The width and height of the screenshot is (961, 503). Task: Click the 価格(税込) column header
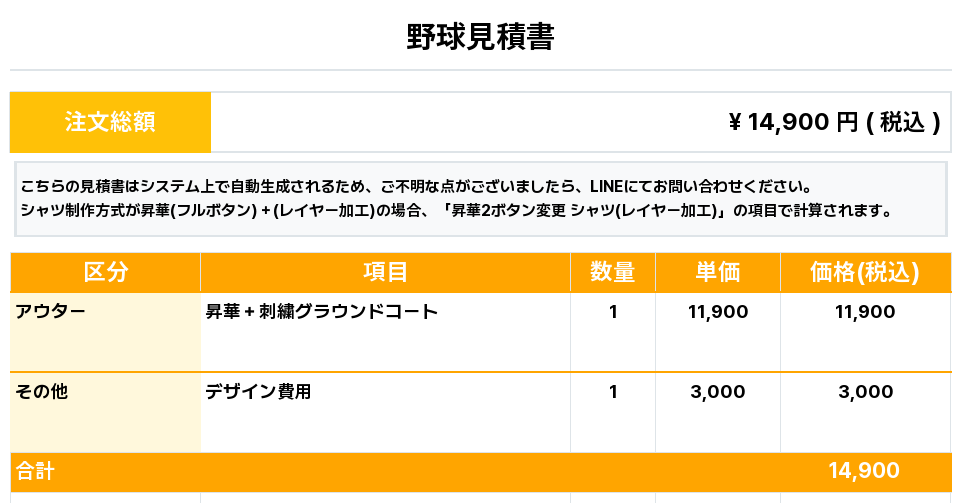pyautogui.click(x=865, y=272)
